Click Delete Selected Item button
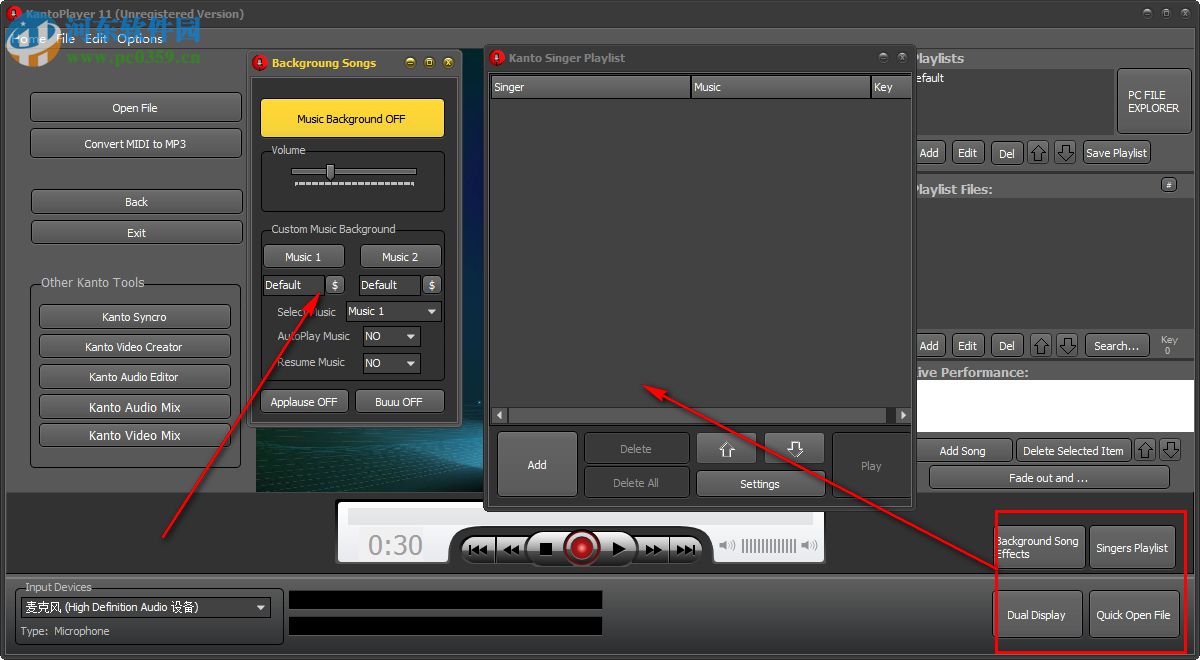This screenshot has width=1200, height=660. (x=1073, y=451)
